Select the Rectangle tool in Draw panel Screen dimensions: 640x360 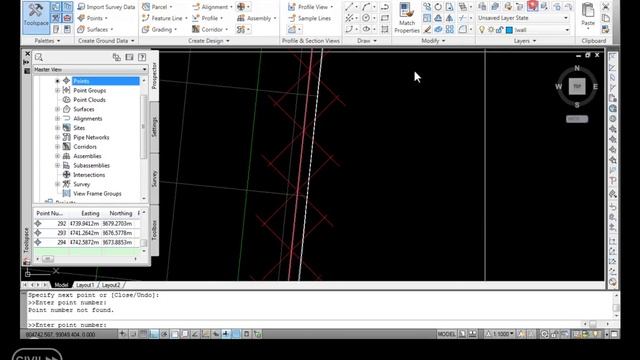pos(384,18)
